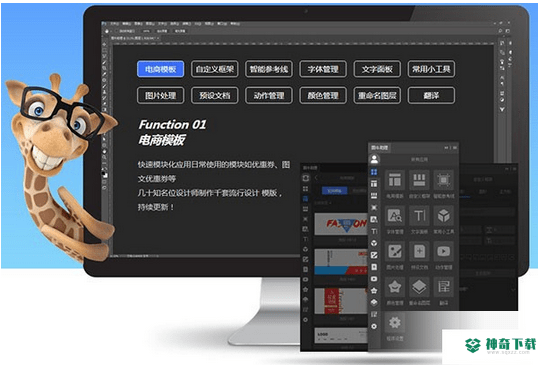
Task: Click the user avatar in plugin sidebar
Action: click(374, 159)
